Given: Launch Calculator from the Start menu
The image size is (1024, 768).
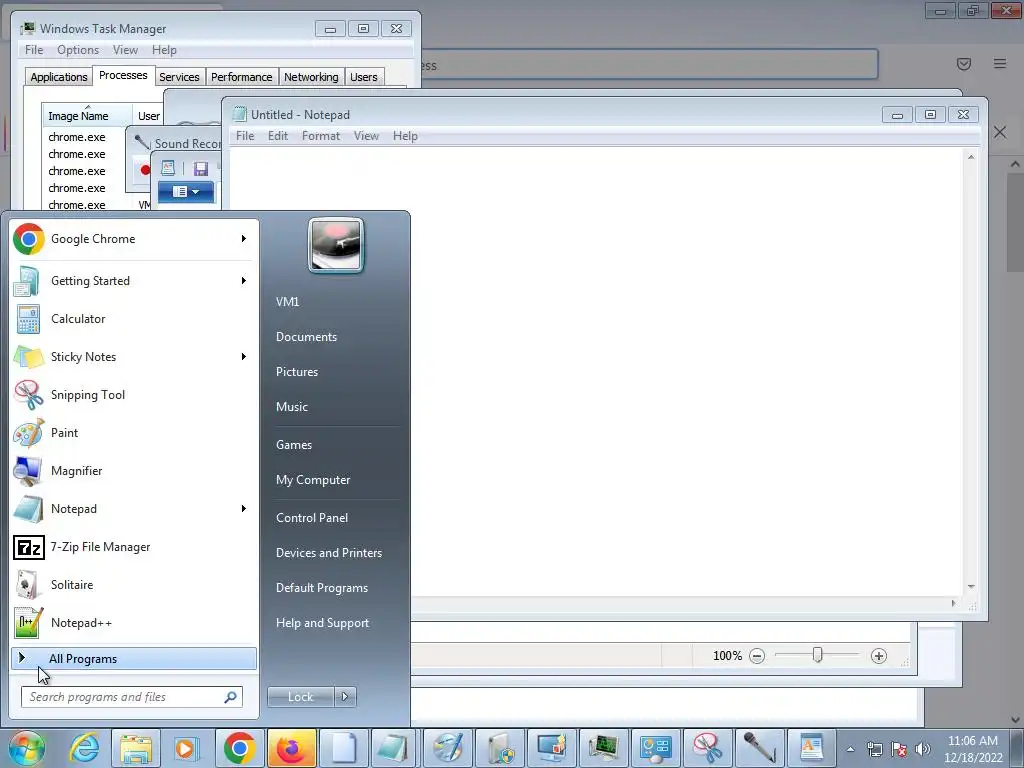Looking at the screenshot, I should [134, 319].
